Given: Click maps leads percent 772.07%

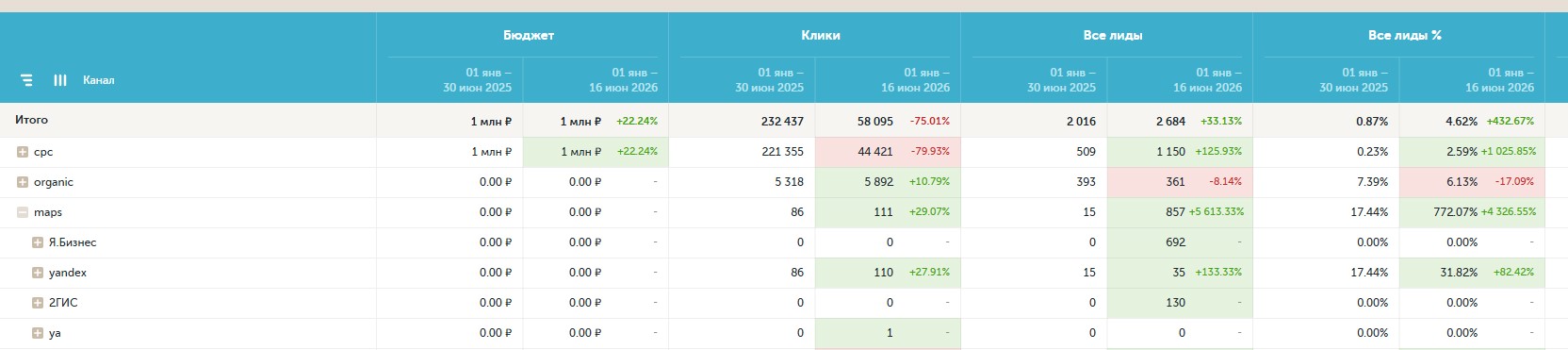Looking at the screenshot, I should 1455,212.
